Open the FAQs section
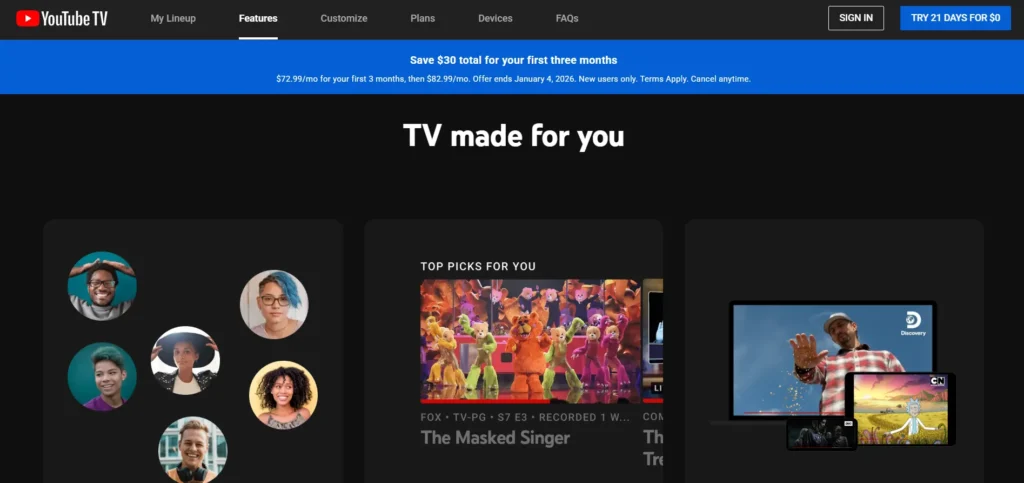This screenshot has height=483, width=1024. point(567,18)
